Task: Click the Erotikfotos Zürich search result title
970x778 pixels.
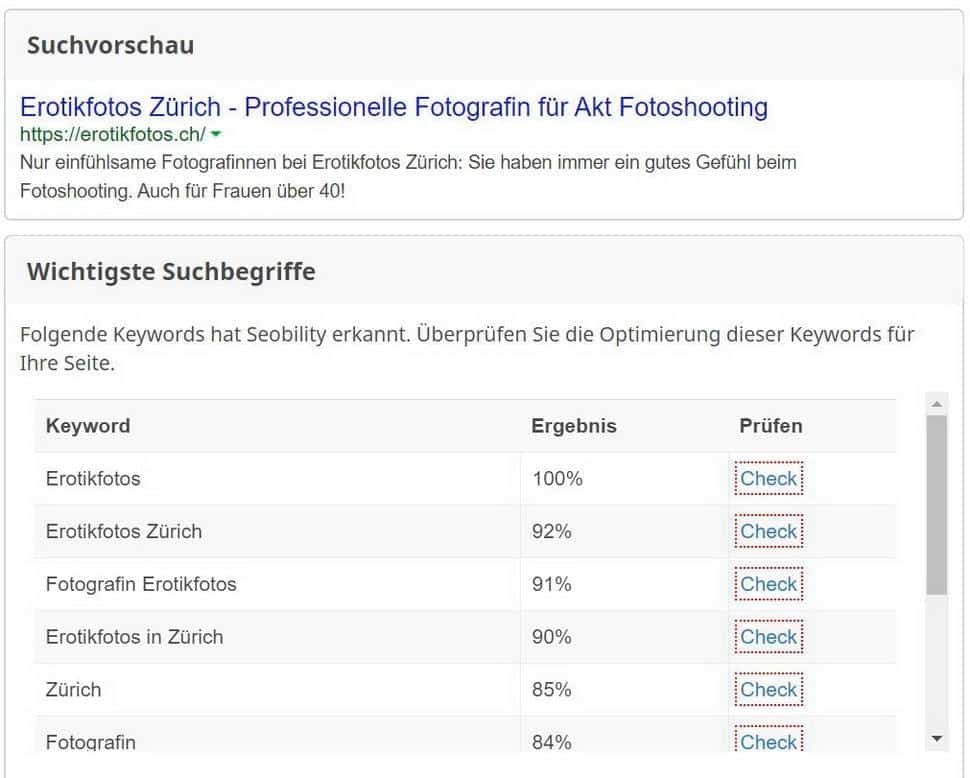Action: 394,107
